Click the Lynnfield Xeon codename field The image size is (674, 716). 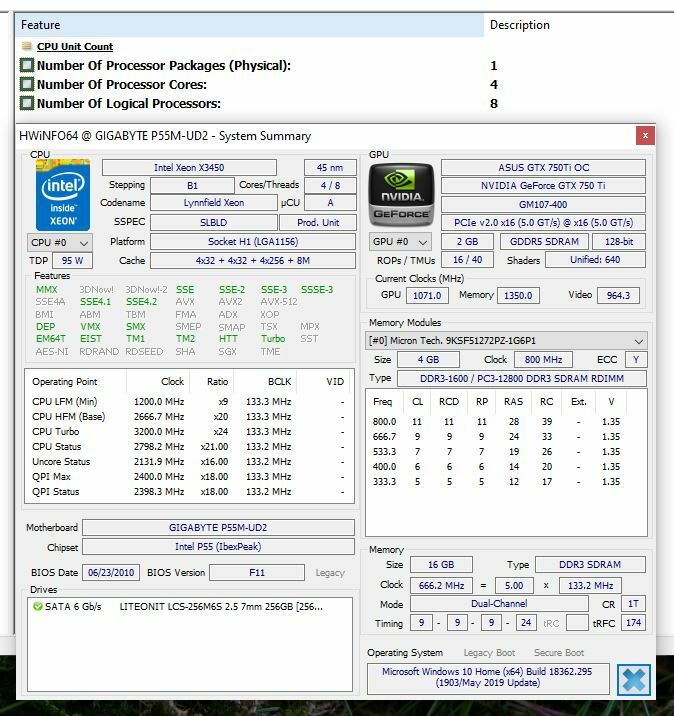pyautogui.click(x=214, y=203)
